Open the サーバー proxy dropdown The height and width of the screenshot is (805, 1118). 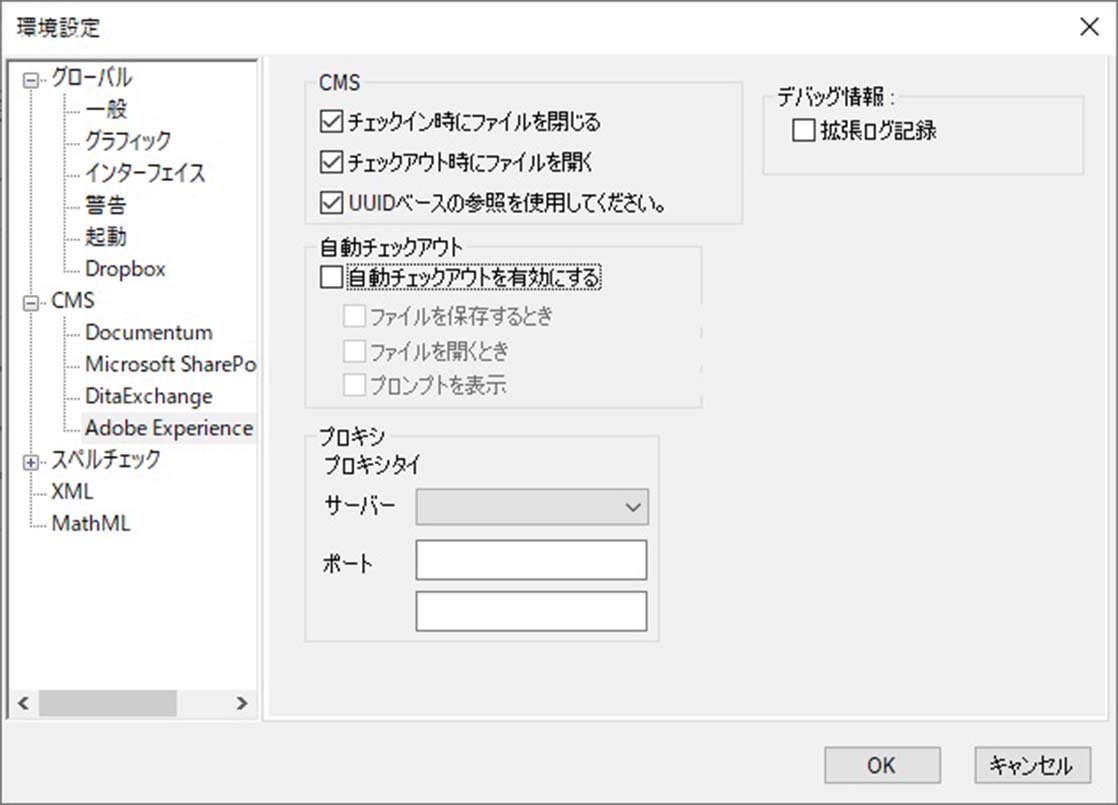(x=532, y=507)
